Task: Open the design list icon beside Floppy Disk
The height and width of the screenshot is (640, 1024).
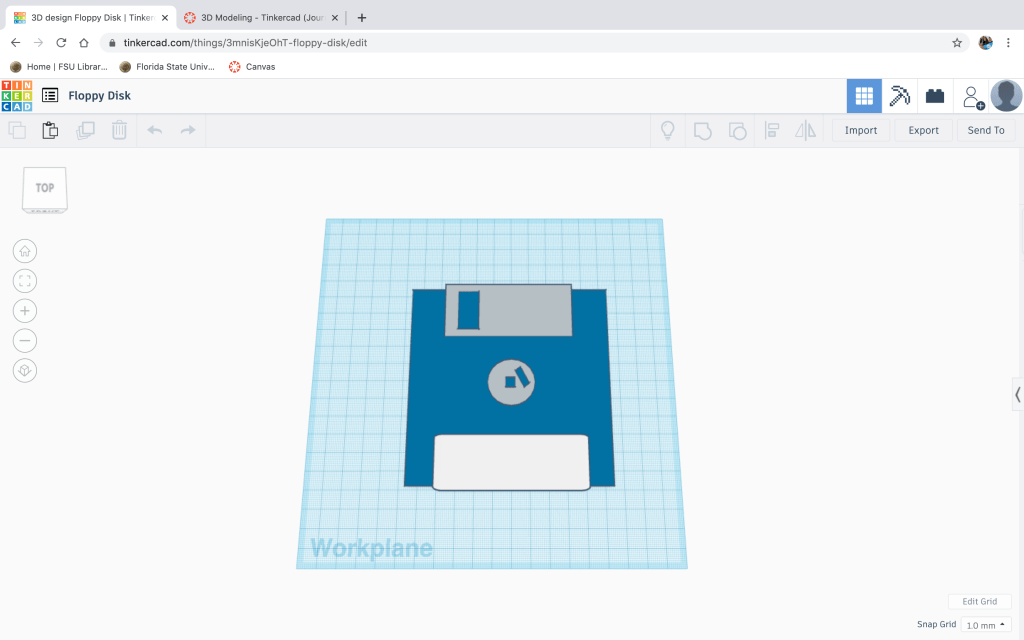Action: (50, 96)
